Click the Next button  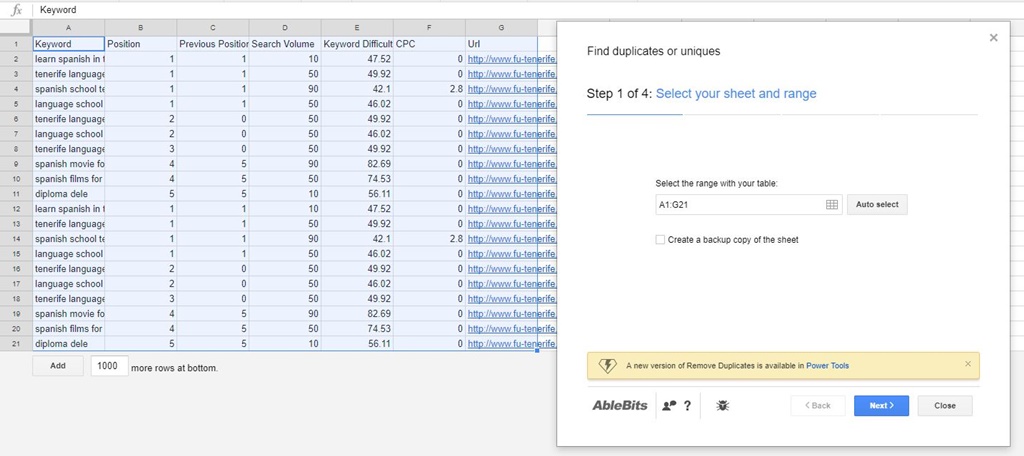coord(881,405)
